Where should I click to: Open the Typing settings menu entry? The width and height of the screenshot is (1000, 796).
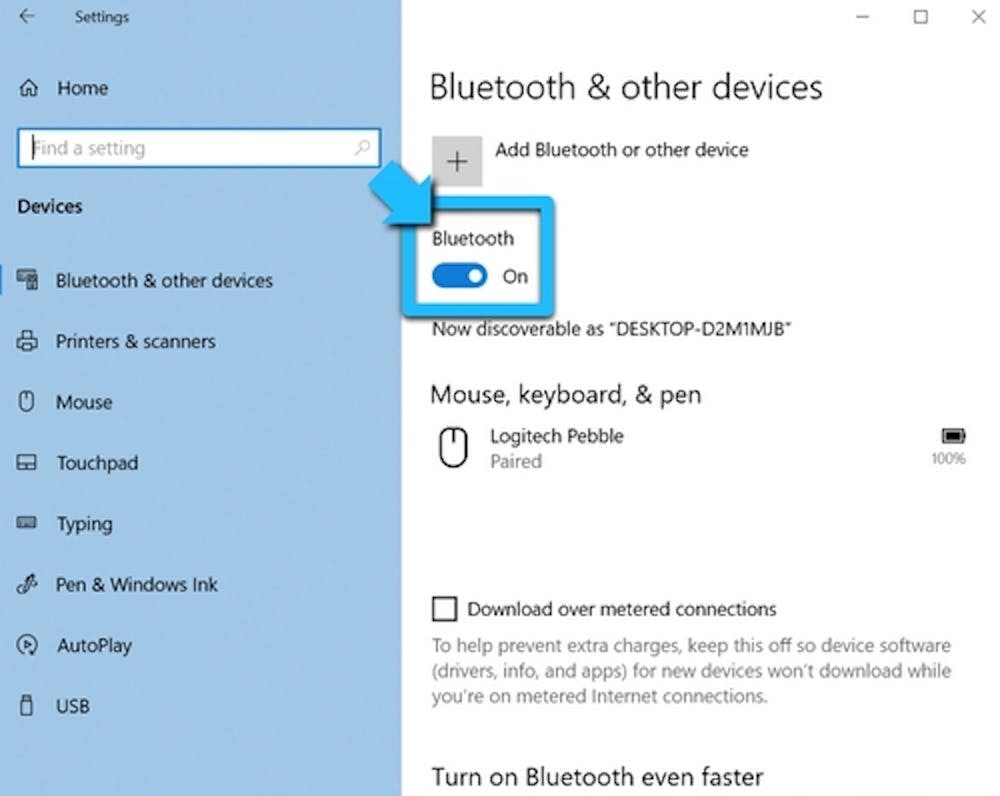(84, 524)
